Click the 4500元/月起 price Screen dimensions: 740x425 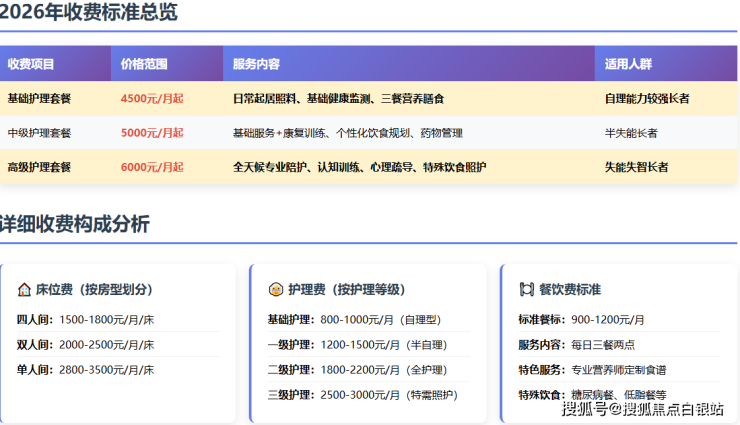coord(152,99)
